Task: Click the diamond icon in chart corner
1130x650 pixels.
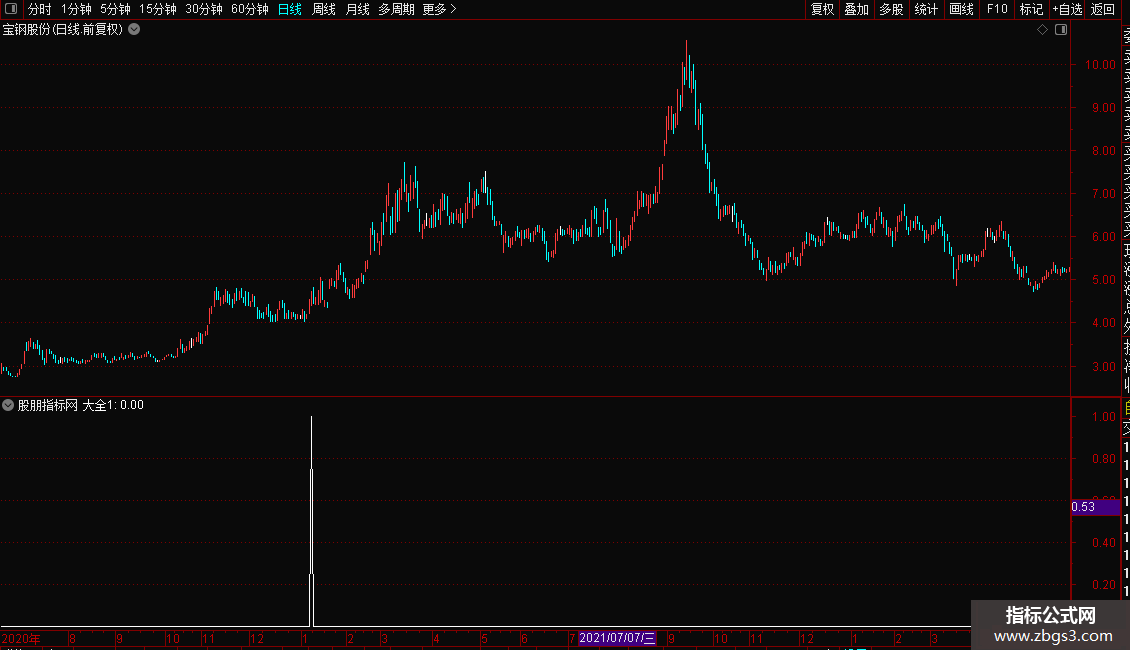Action: [1042, 30]
